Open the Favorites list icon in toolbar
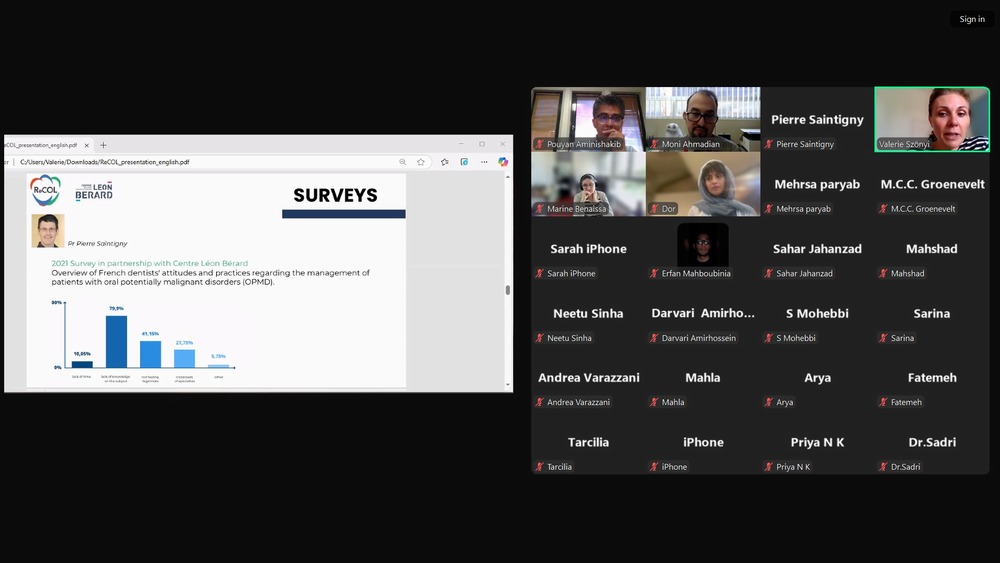The width and height of the screenshot is (1000, 563). pos(445,162)
